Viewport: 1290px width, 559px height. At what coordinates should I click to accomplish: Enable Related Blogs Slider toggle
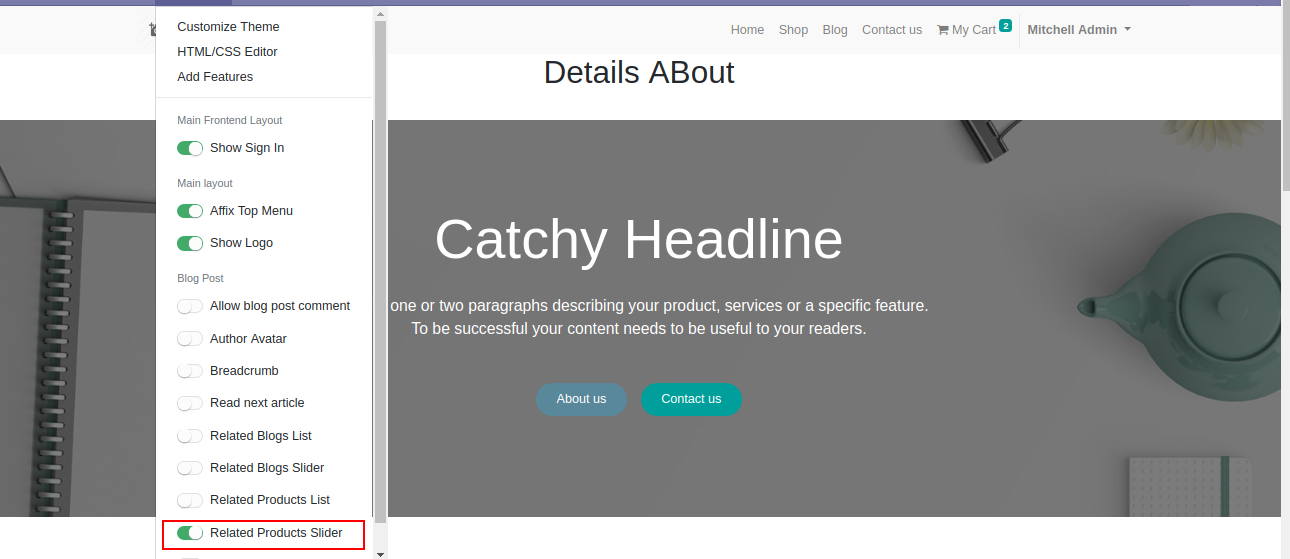click(x=190, y=468)
